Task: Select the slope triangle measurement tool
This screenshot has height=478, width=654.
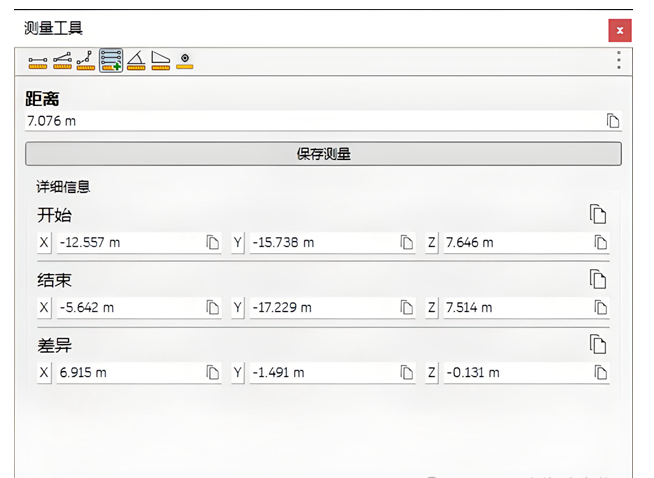Action: [x=160, y=62]
